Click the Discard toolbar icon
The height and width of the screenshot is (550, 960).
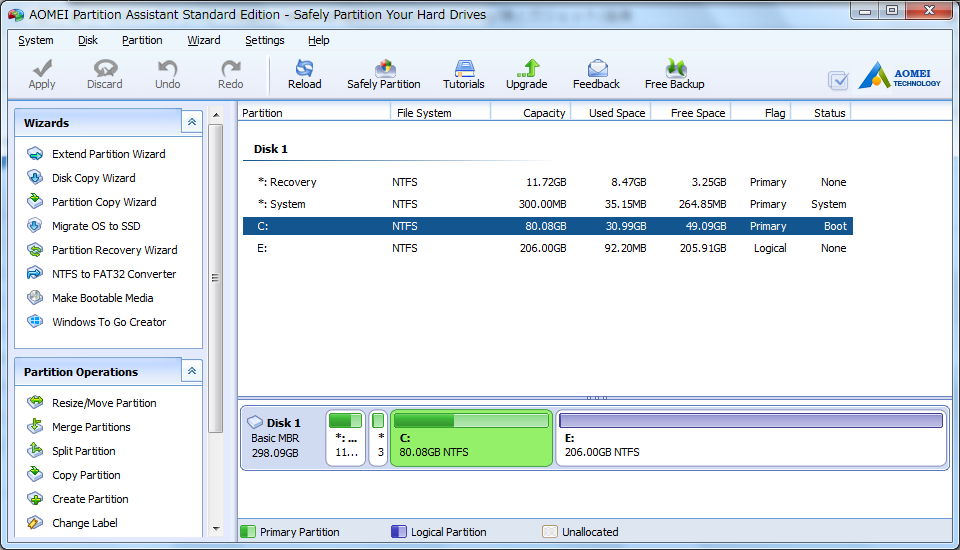[105, 67]
